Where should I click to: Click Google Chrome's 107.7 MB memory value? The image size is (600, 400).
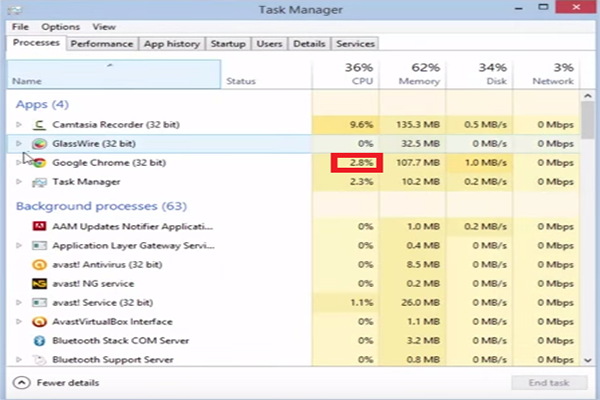coord(418,163)
